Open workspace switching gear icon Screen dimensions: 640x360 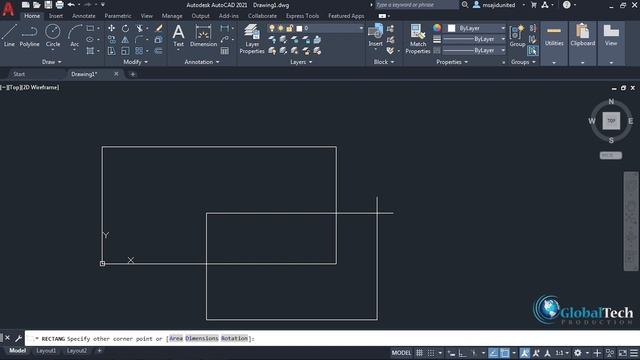578,353
